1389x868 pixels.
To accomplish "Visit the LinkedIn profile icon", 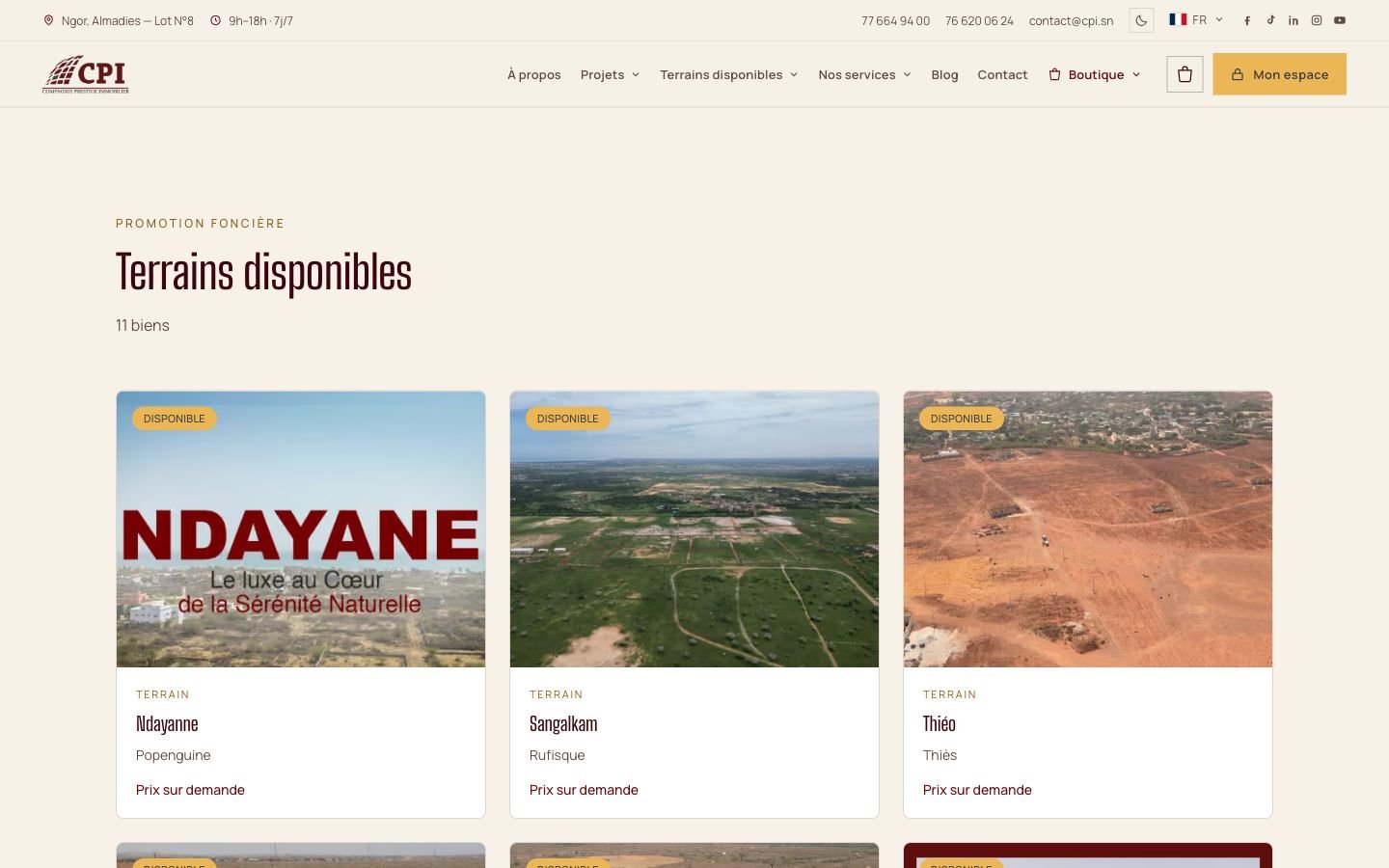I will (x=1294, y=20).
